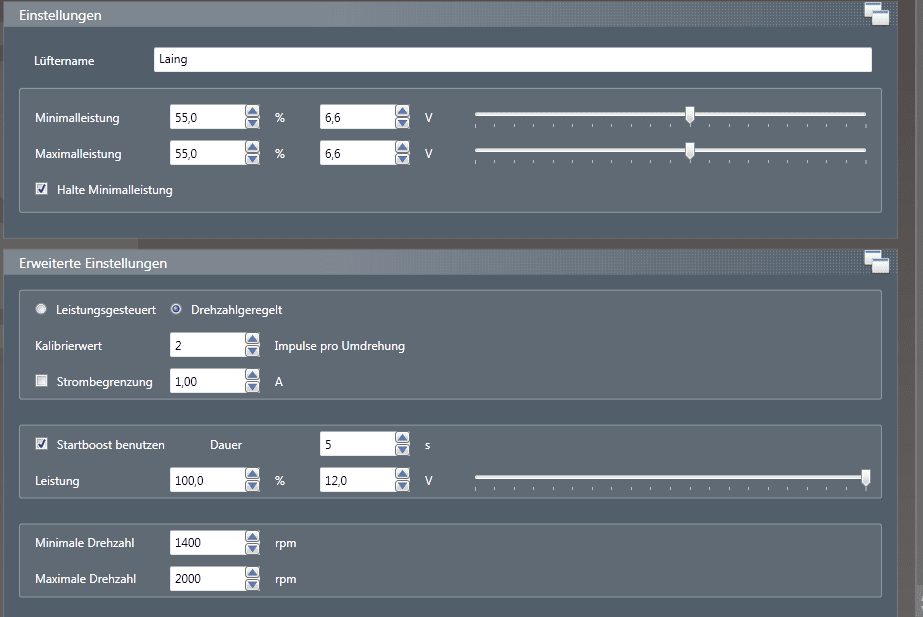Image resolution: width=923 pixels, height=617 pixels.
Task: Click the Minimale Drehzahl field 1400
Action: click(208, 543)
